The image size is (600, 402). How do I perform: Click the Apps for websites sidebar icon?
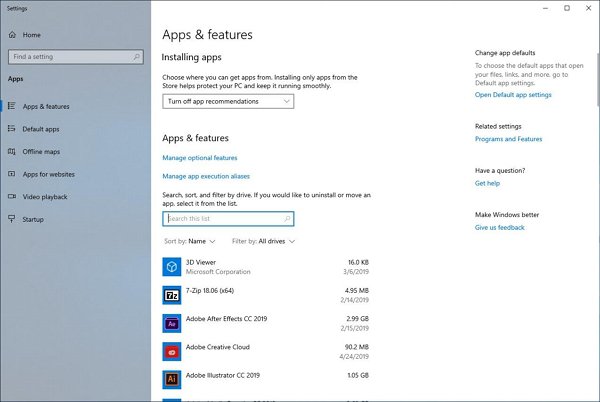(x=12, y=174)
